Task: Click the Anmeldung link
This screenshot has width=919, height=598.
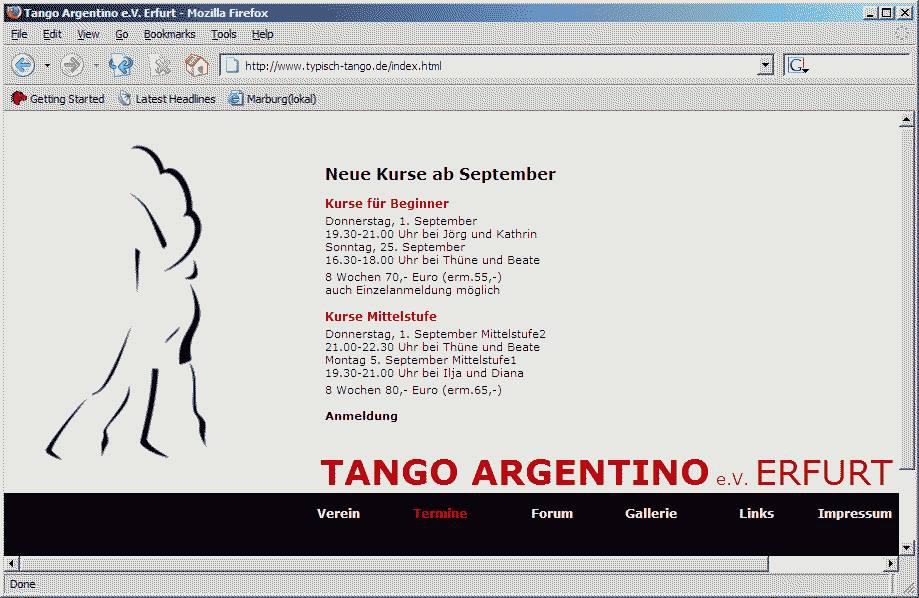Action: 361,416
